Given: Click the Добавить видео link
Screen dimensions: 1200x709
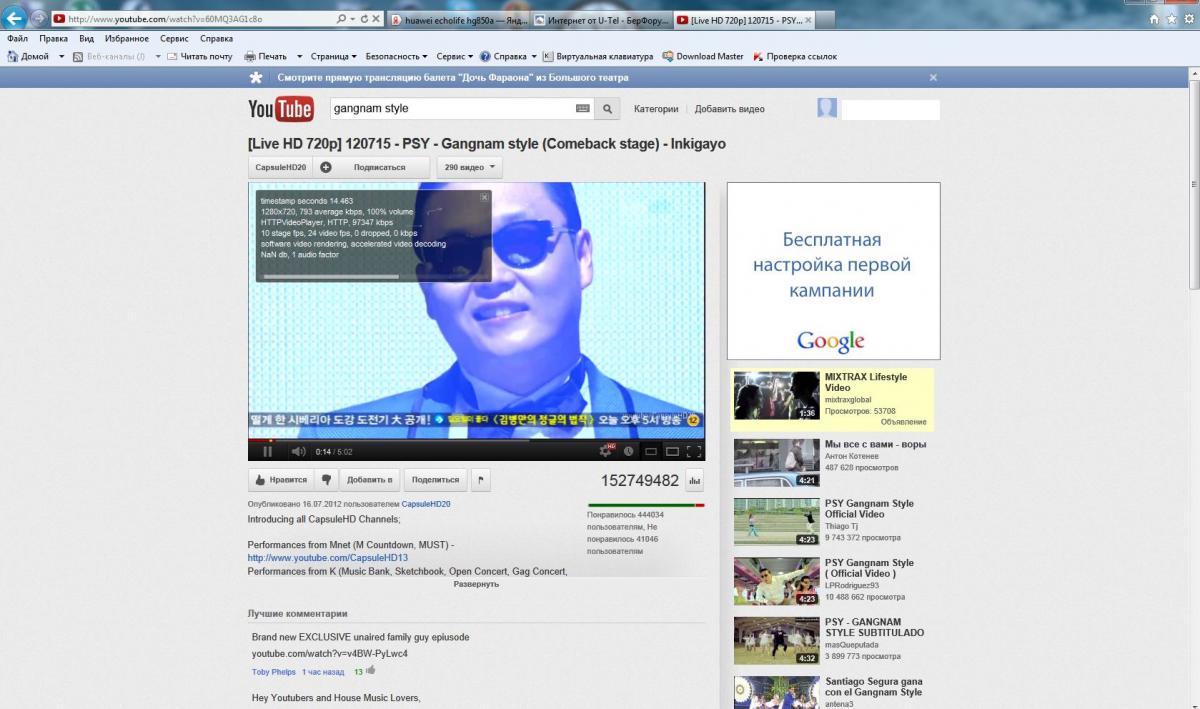Looking at the screenshot, I should click(x=729, y=109).
